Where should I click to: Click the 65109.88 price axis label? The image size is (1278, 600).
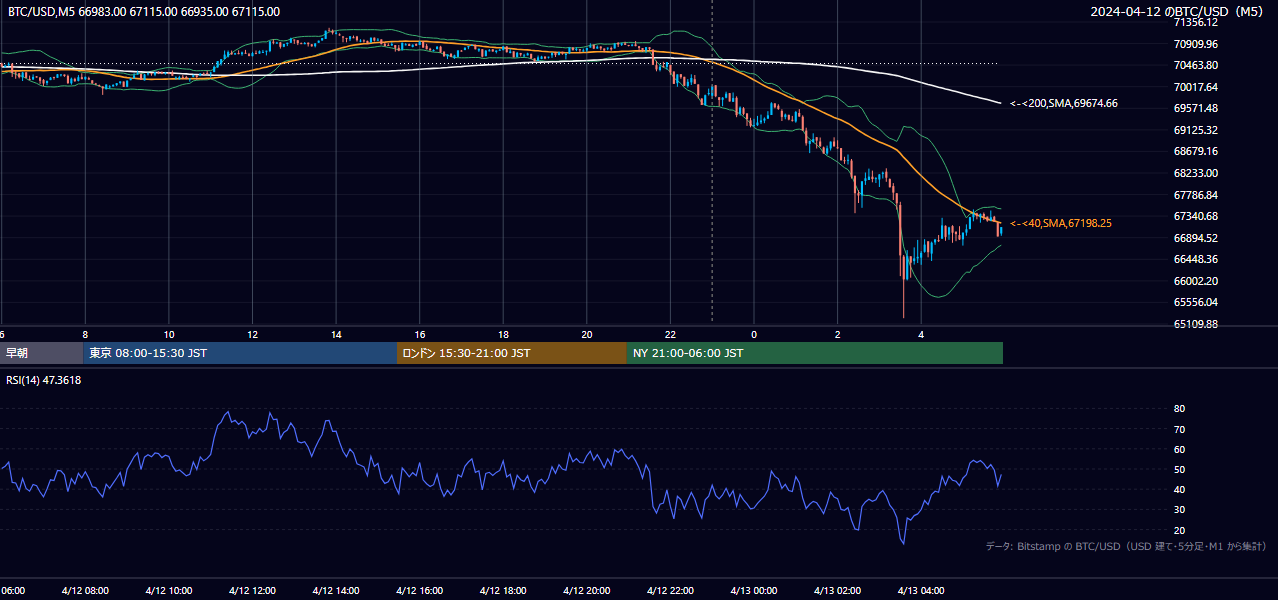[x=1196, y=324]
